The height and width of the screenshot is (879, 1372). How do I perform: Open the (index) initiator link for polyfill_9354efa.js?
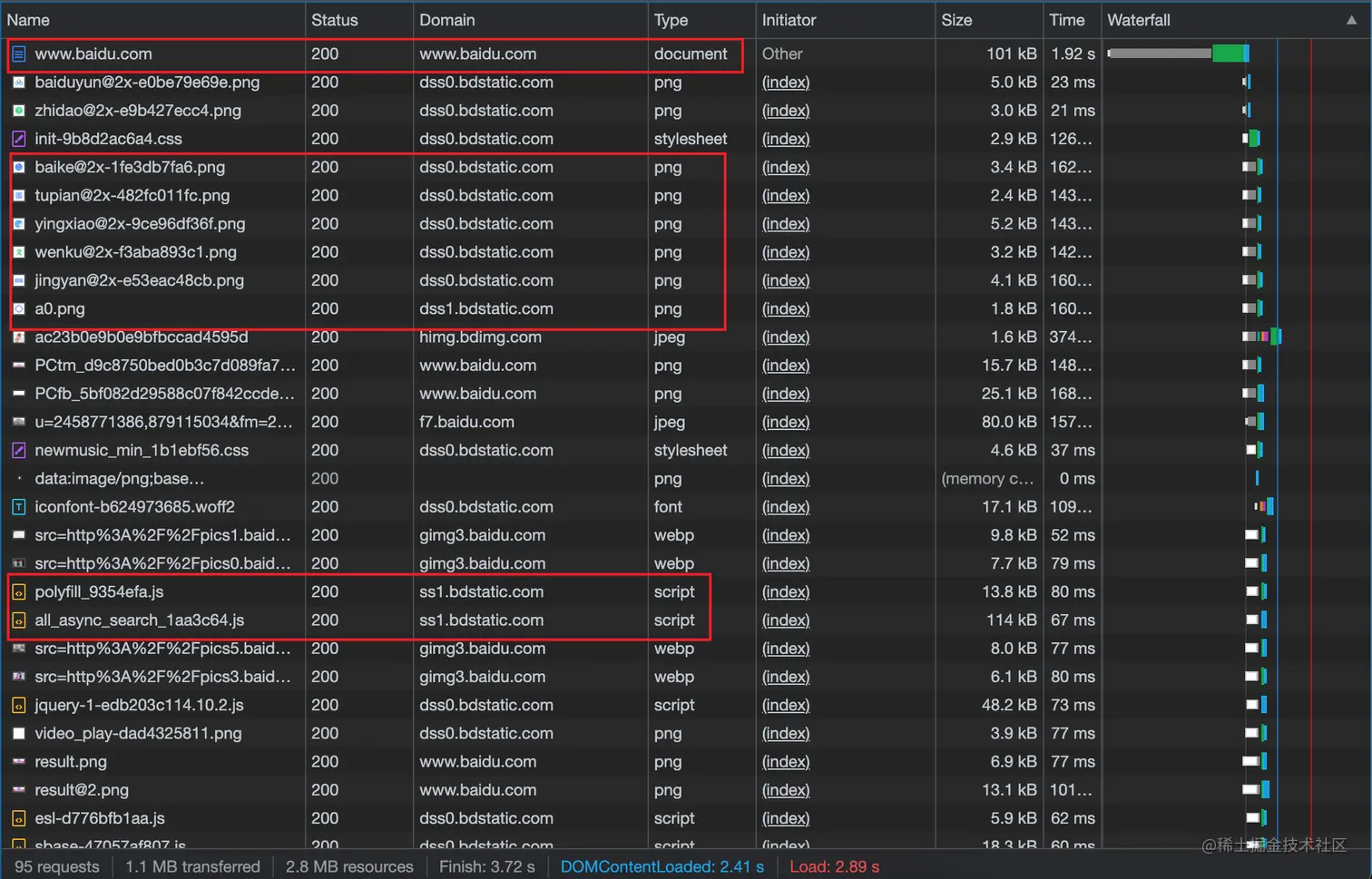pyautogui.click(x=786, y=591)
